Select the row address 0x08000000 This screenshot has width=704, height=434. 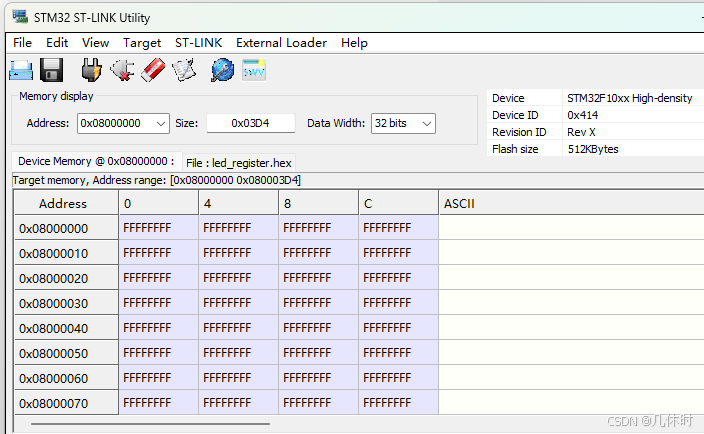(x=66, y=228)
